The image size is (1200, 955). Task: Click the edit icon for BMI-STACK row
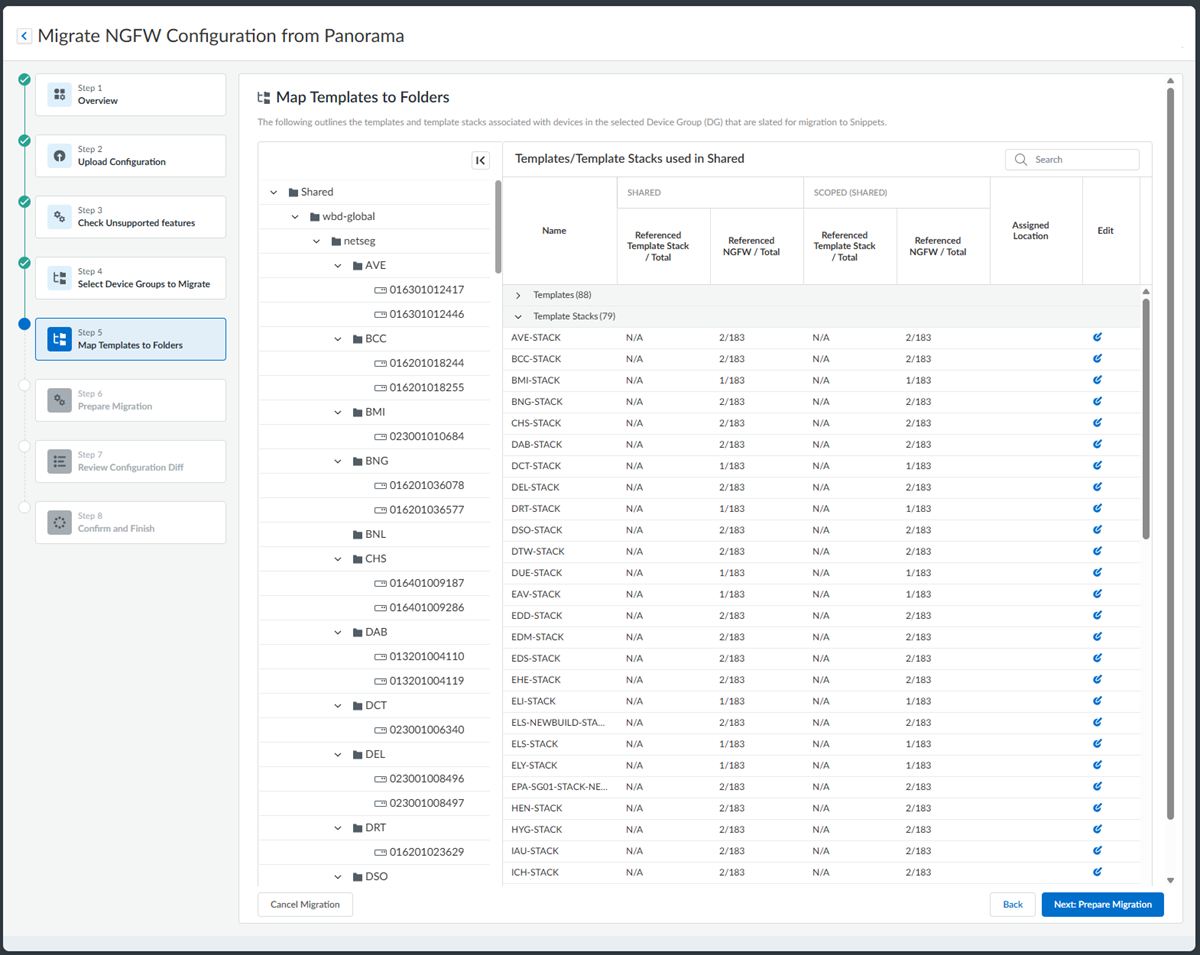(1097, 380)
